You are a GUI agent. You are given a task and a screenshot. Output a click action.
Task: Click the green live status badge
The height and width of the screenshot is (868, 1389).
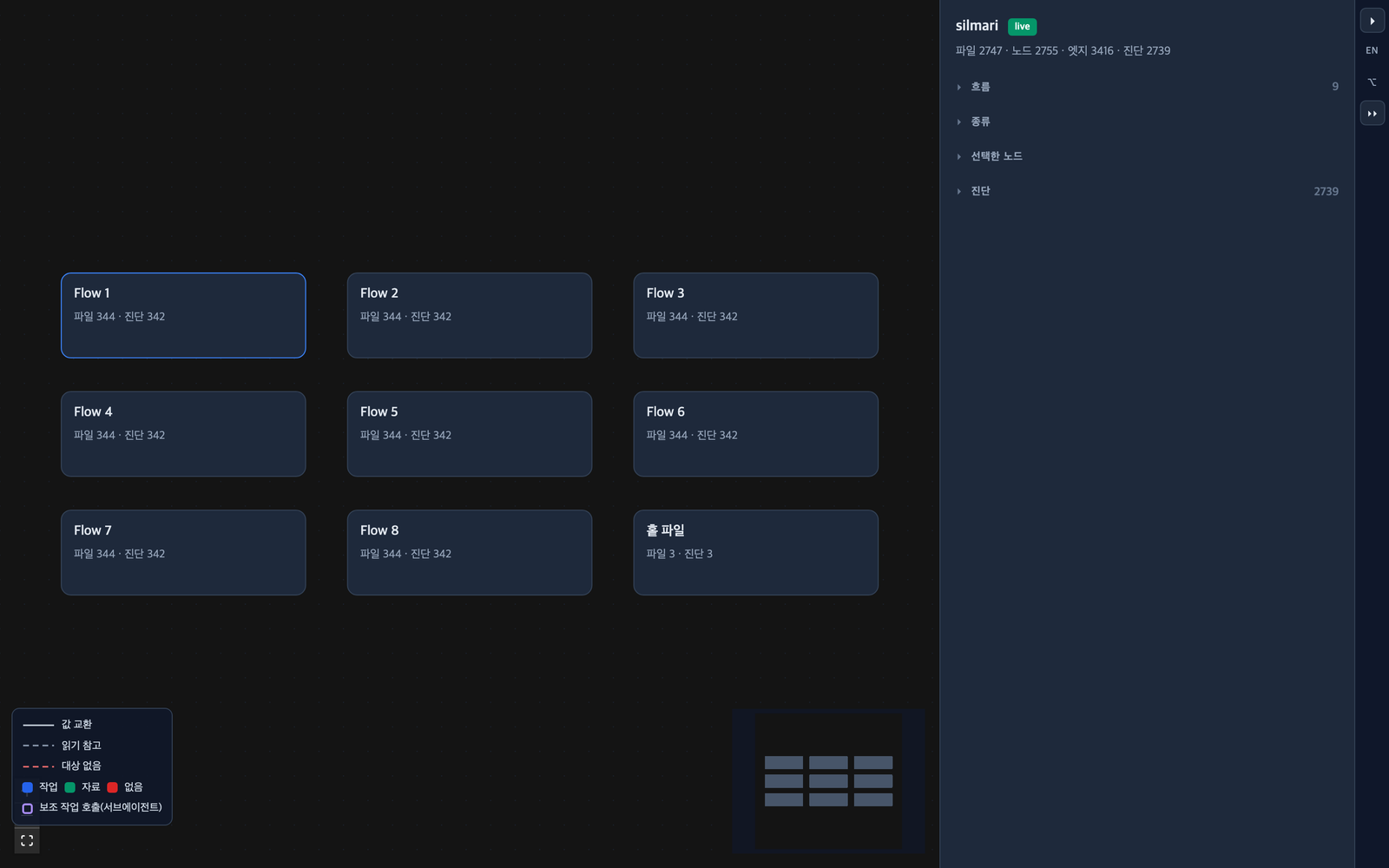coord(1022,26)
